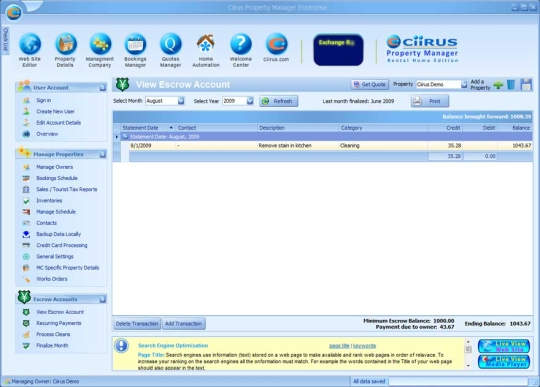Open the page title link

[339, 346]
